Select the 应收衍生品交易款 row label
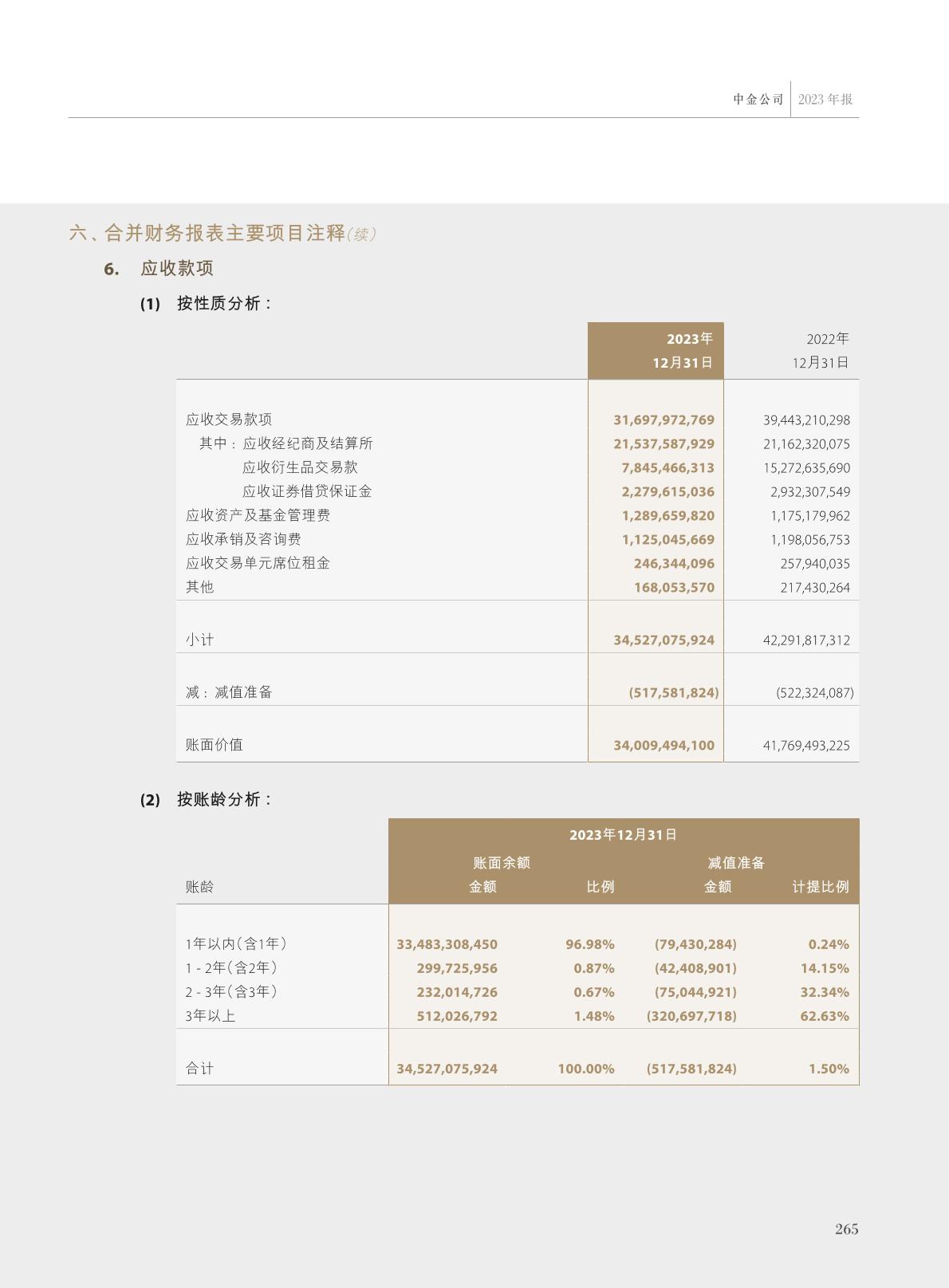This screenshot has height=1288, width=949. 300,467
